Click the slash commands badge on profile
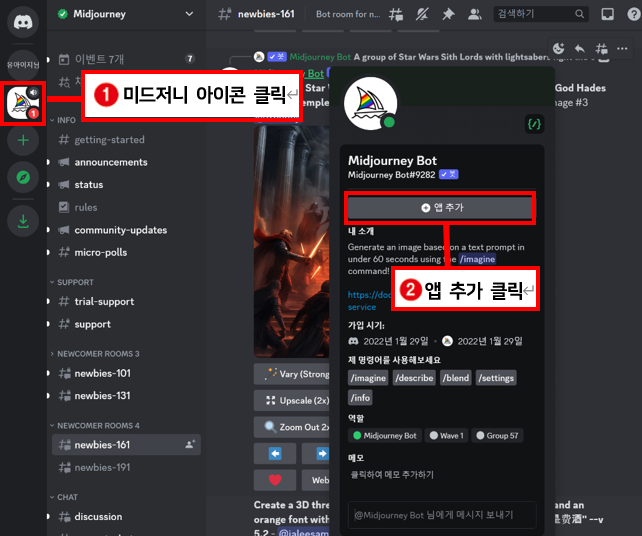 click(x=534, y=124)
